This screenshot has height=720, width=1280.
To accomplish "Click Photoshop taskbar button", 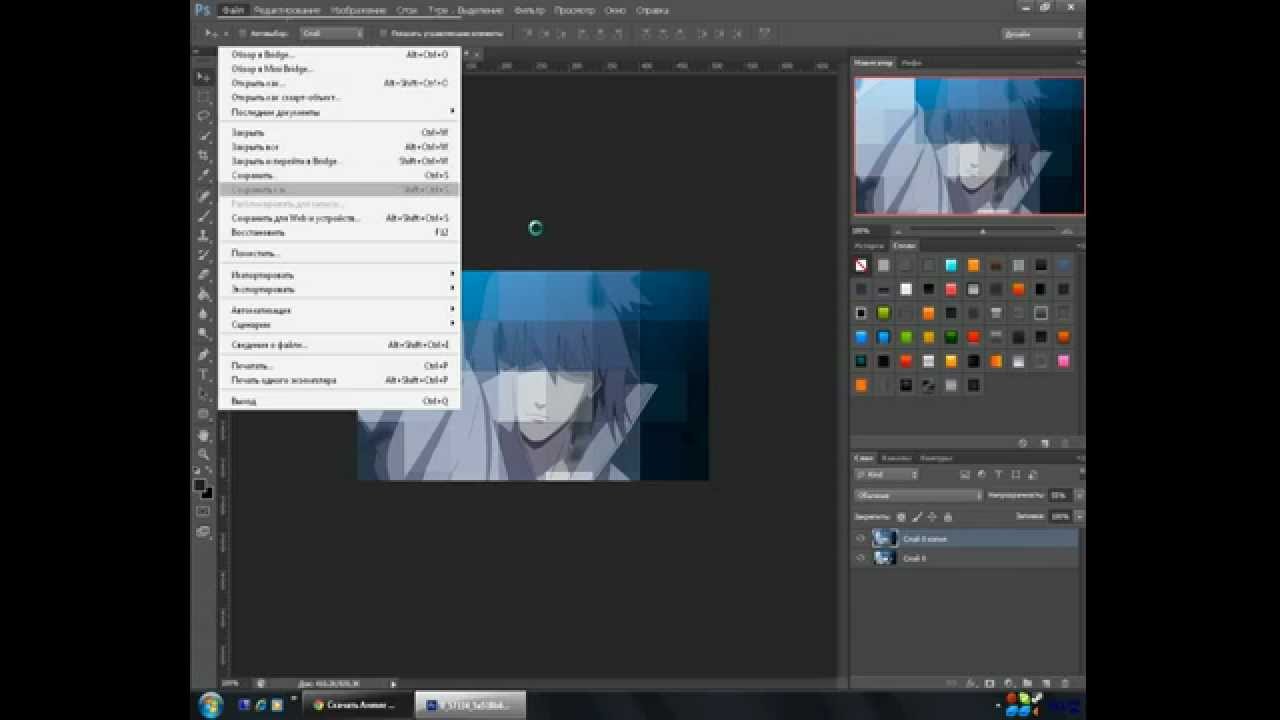I will [468, 705].
